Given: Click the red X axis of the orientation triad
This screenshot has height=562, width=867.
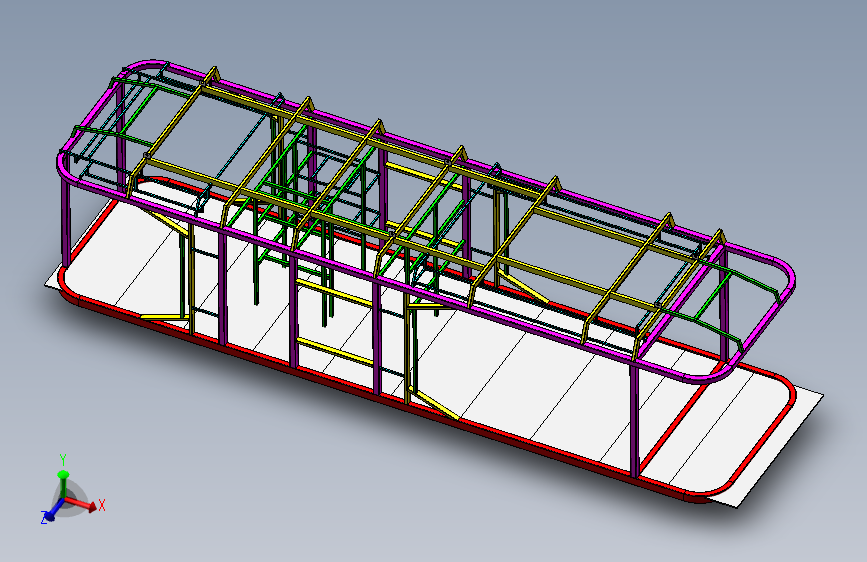Looking at the screenshot, I should pos(82,503).
